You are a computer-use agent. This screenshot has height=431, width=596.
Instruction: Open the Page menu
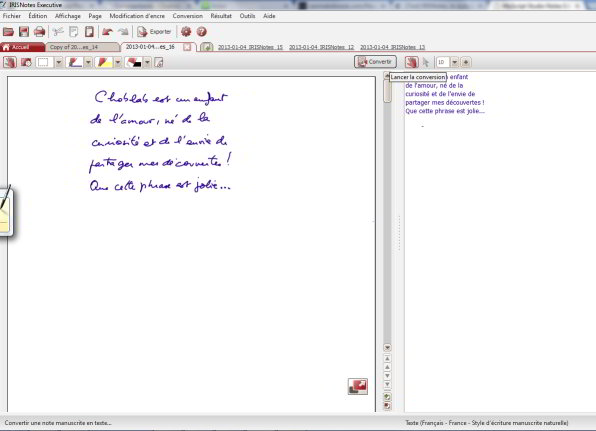tap(95, 16)
